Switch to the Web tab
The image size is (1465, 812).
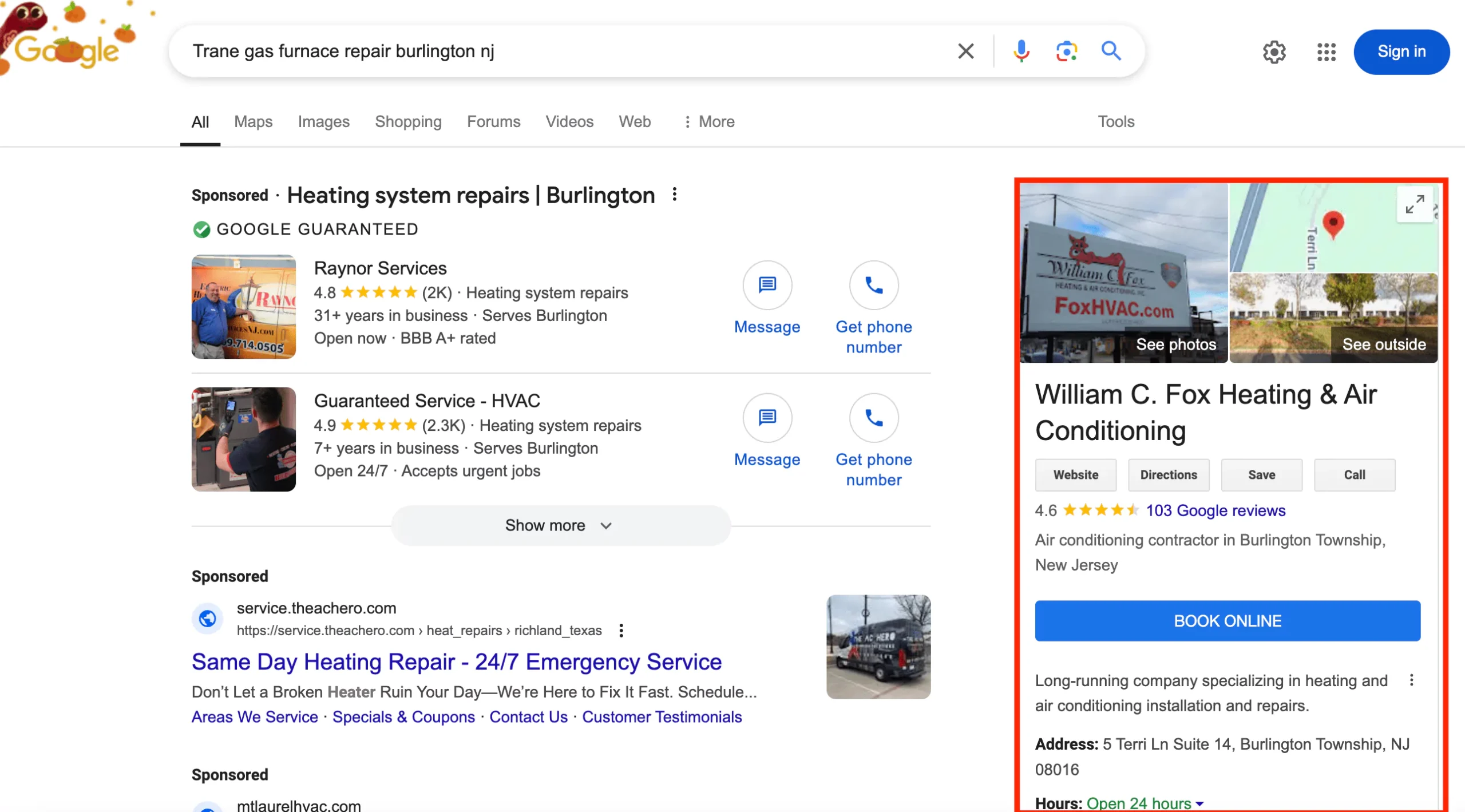click(x=634, y=121)
